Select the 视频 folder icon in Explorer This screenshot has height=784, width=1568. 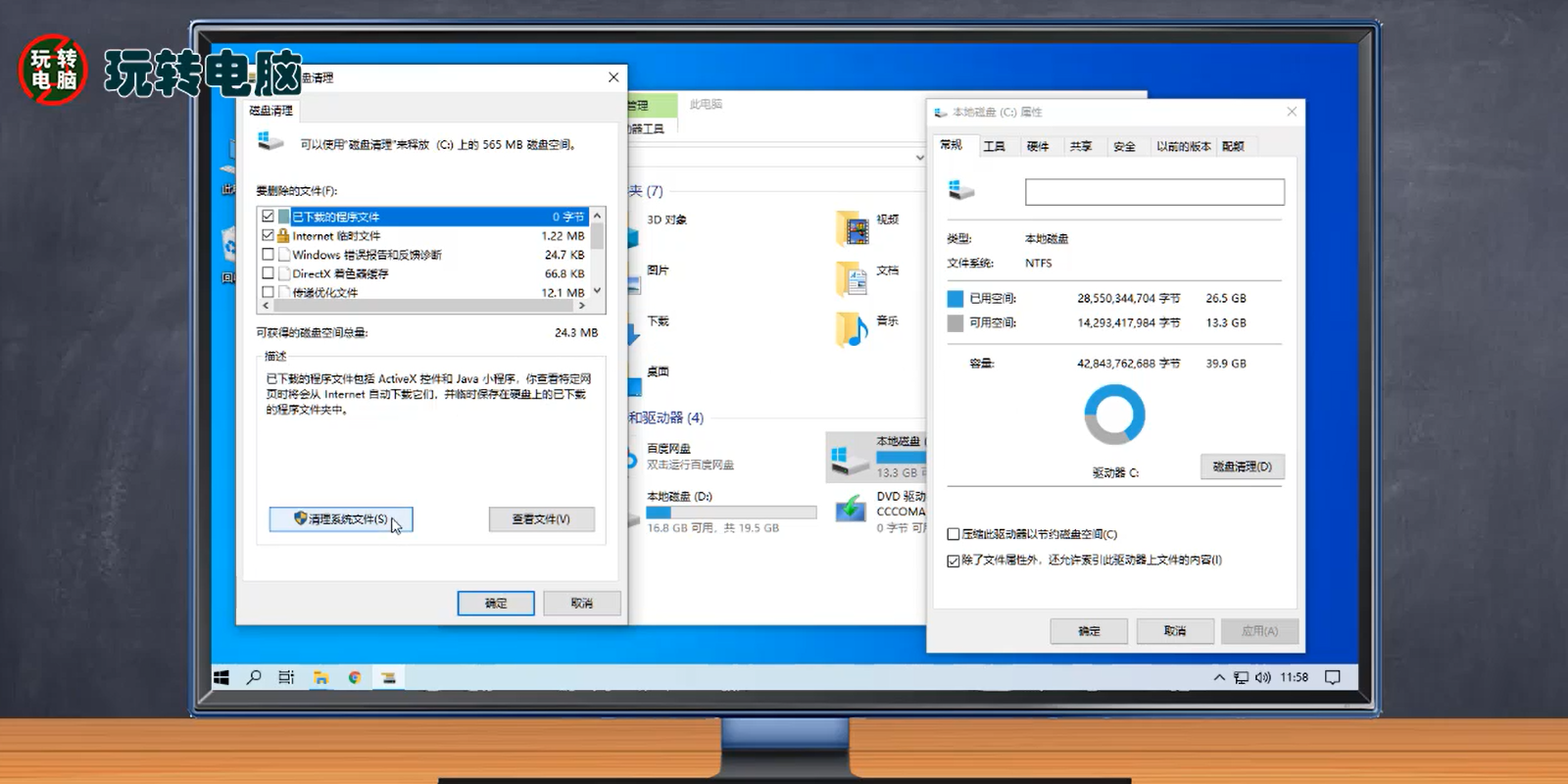click(x=853, y=228)
